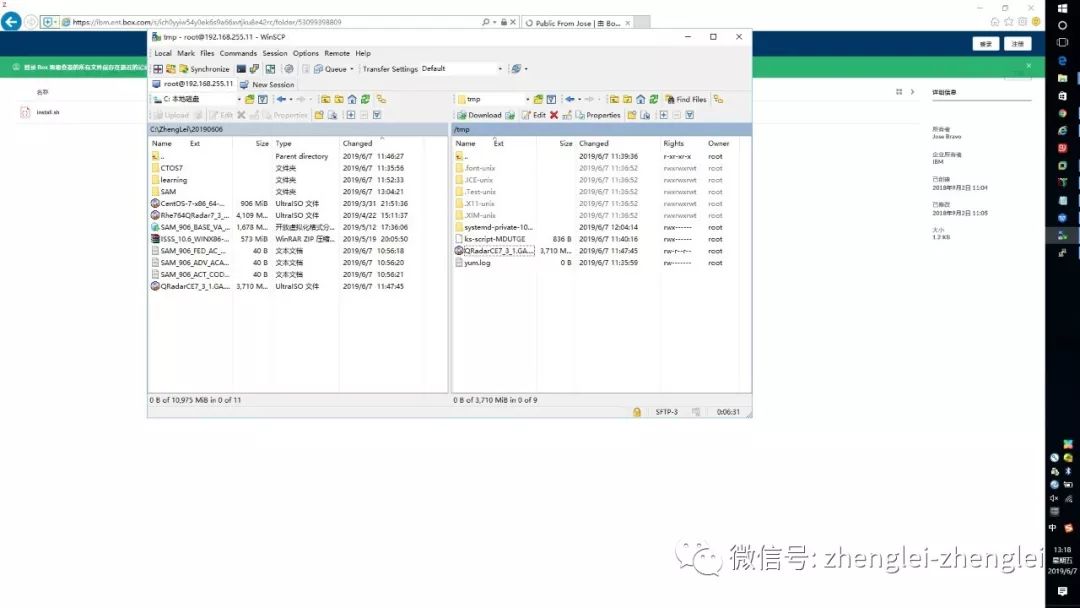This screenshot has height=608, width=1080.
Task: Create new local folder icon
Action: [319, 115]
